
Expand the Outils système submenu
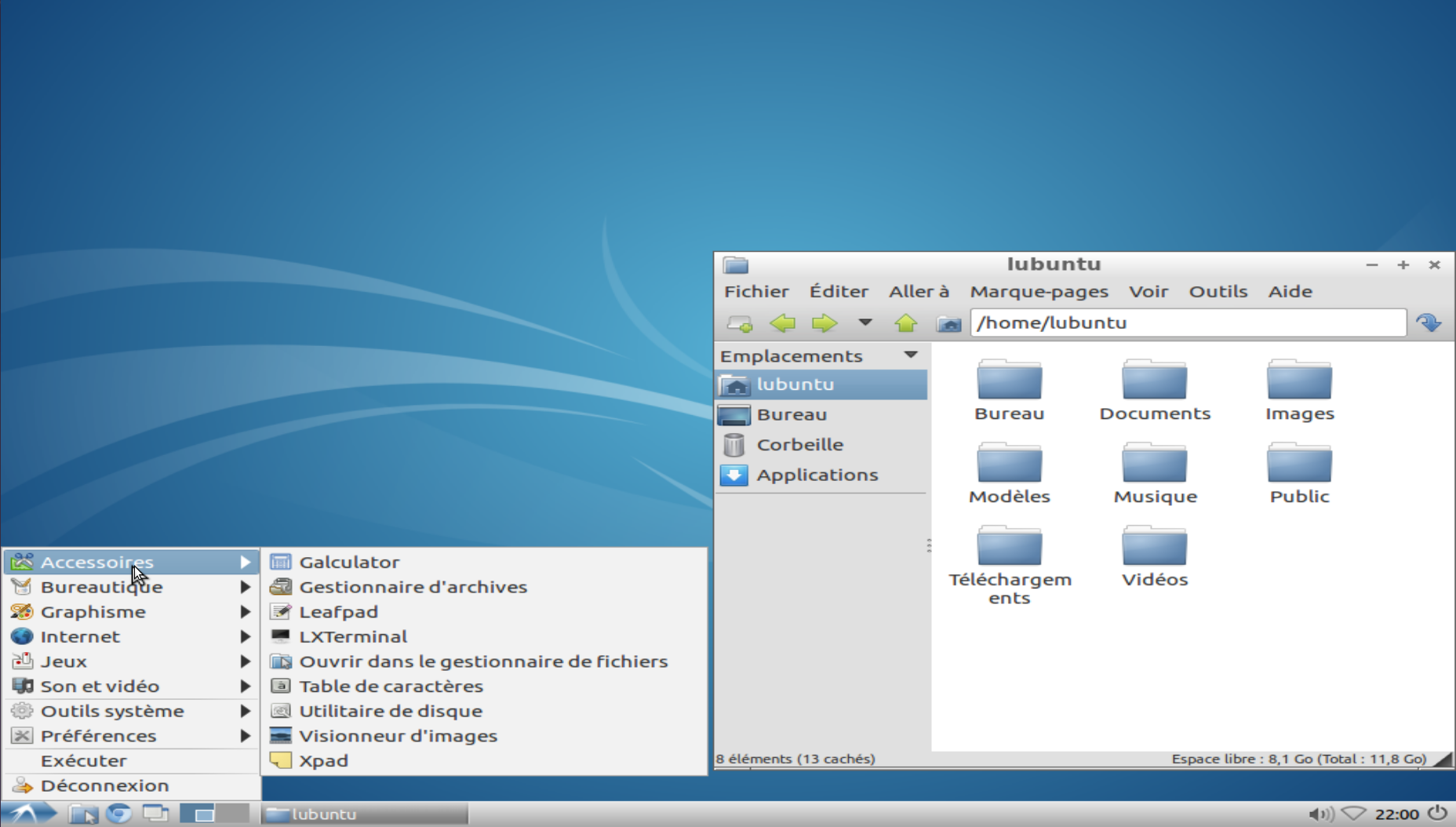tap(132, 711)
